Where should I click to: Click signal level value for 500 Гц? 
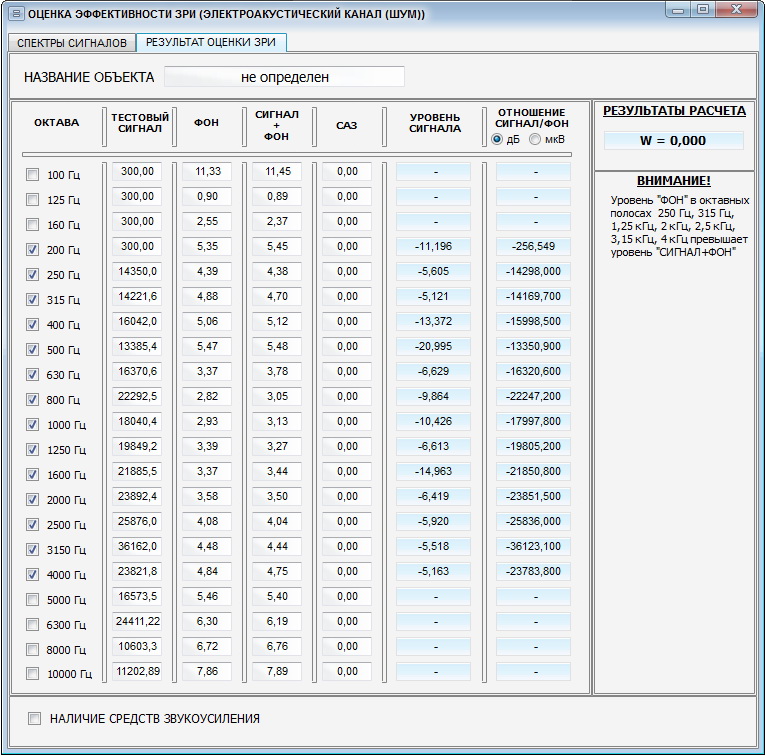tap(435, 346)
